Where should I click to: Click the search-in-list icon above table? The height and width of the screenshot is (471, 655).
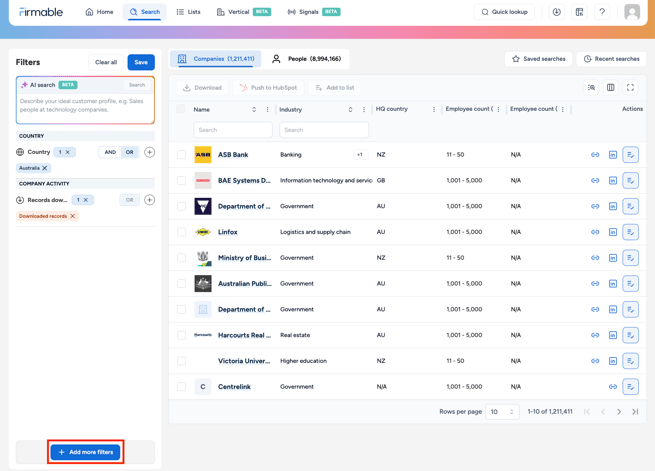(x=591, y=87)
